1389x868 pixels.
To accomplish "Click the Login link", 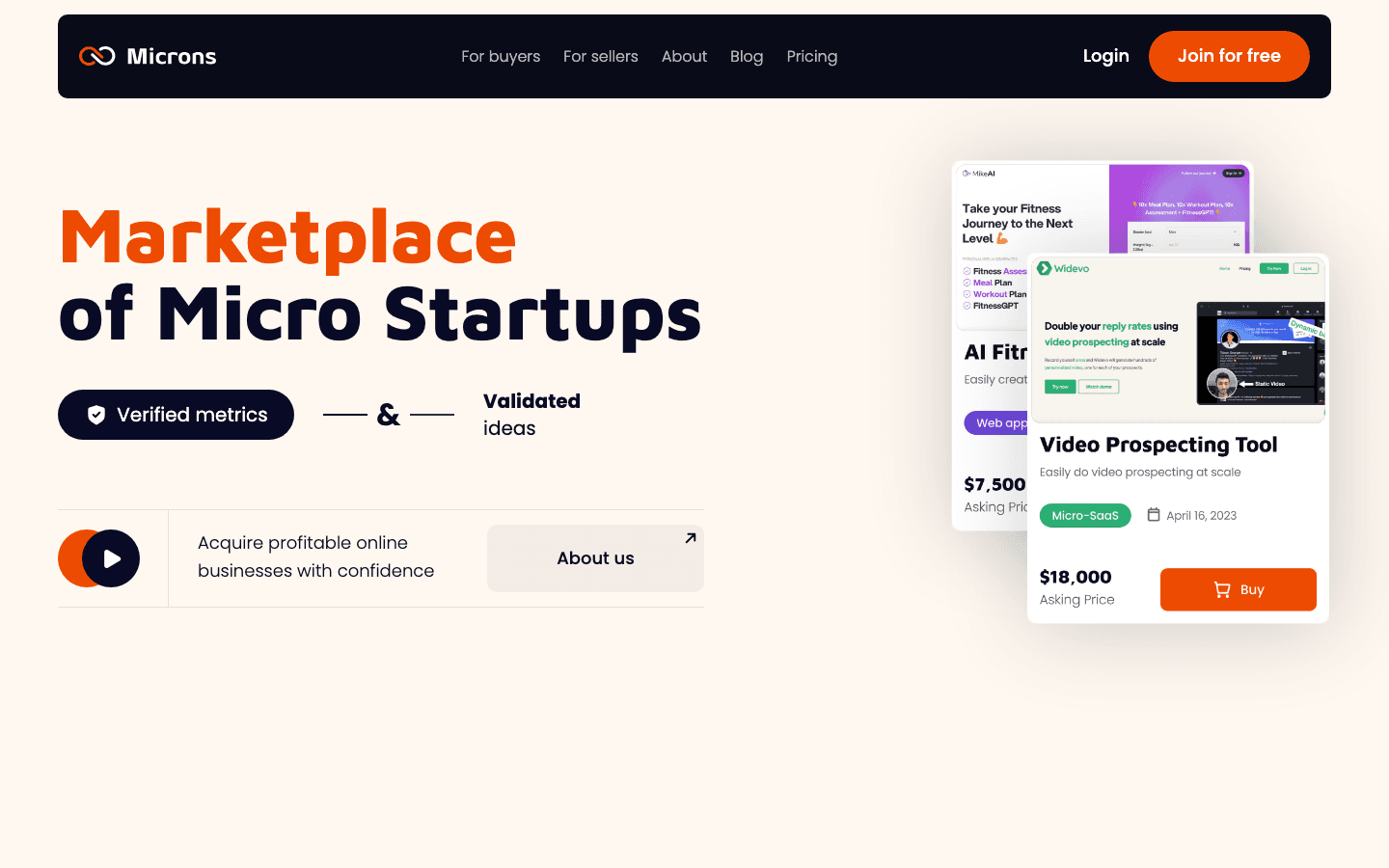I will (1105, 56).
